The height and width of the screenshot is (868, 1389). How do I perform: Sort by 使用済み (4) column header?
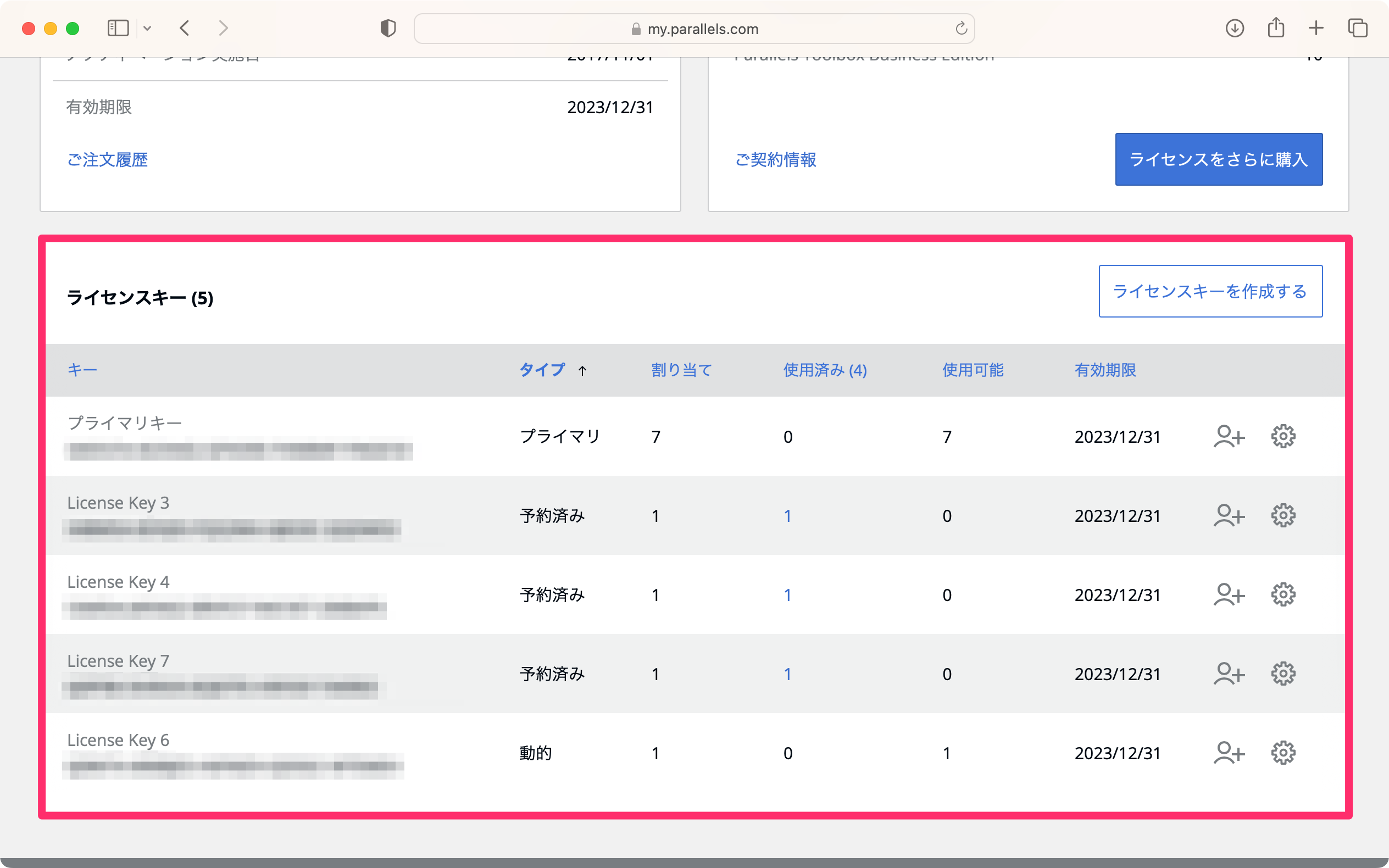coord(825,370)
